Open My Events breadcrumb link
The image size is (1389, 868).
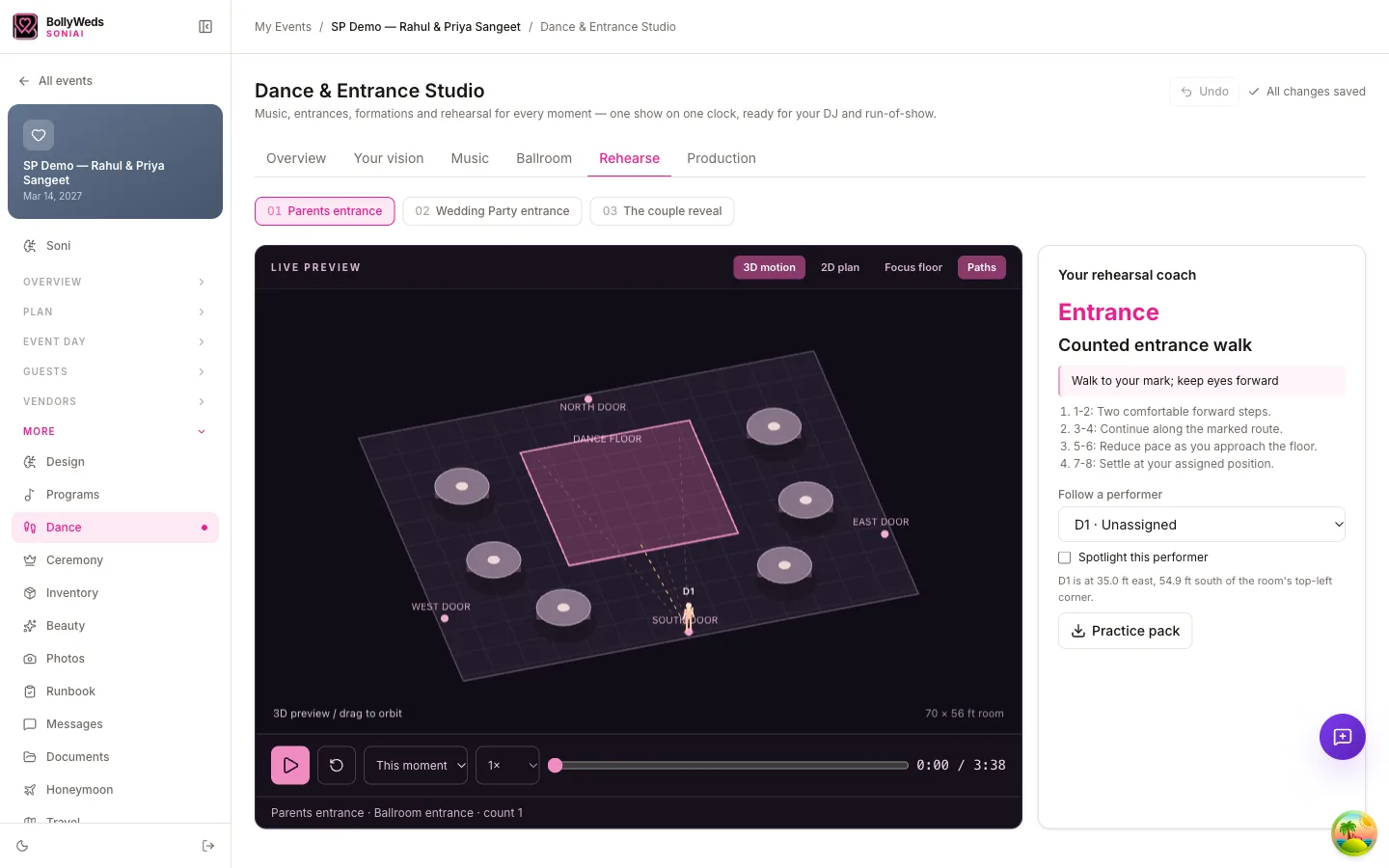point(283,27)
